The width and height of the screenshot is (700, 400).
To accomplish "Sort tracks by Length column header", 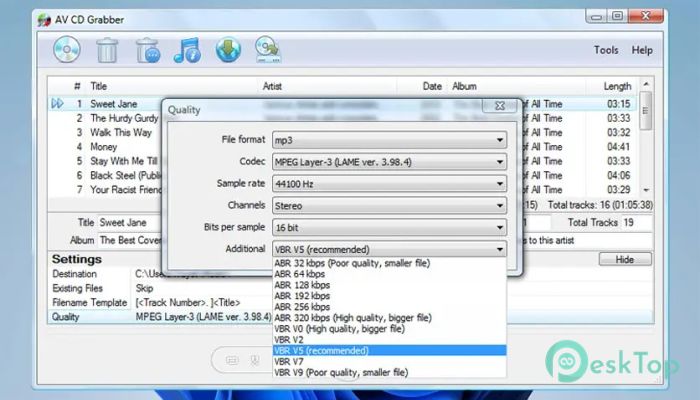I will [x=617, y=86].
